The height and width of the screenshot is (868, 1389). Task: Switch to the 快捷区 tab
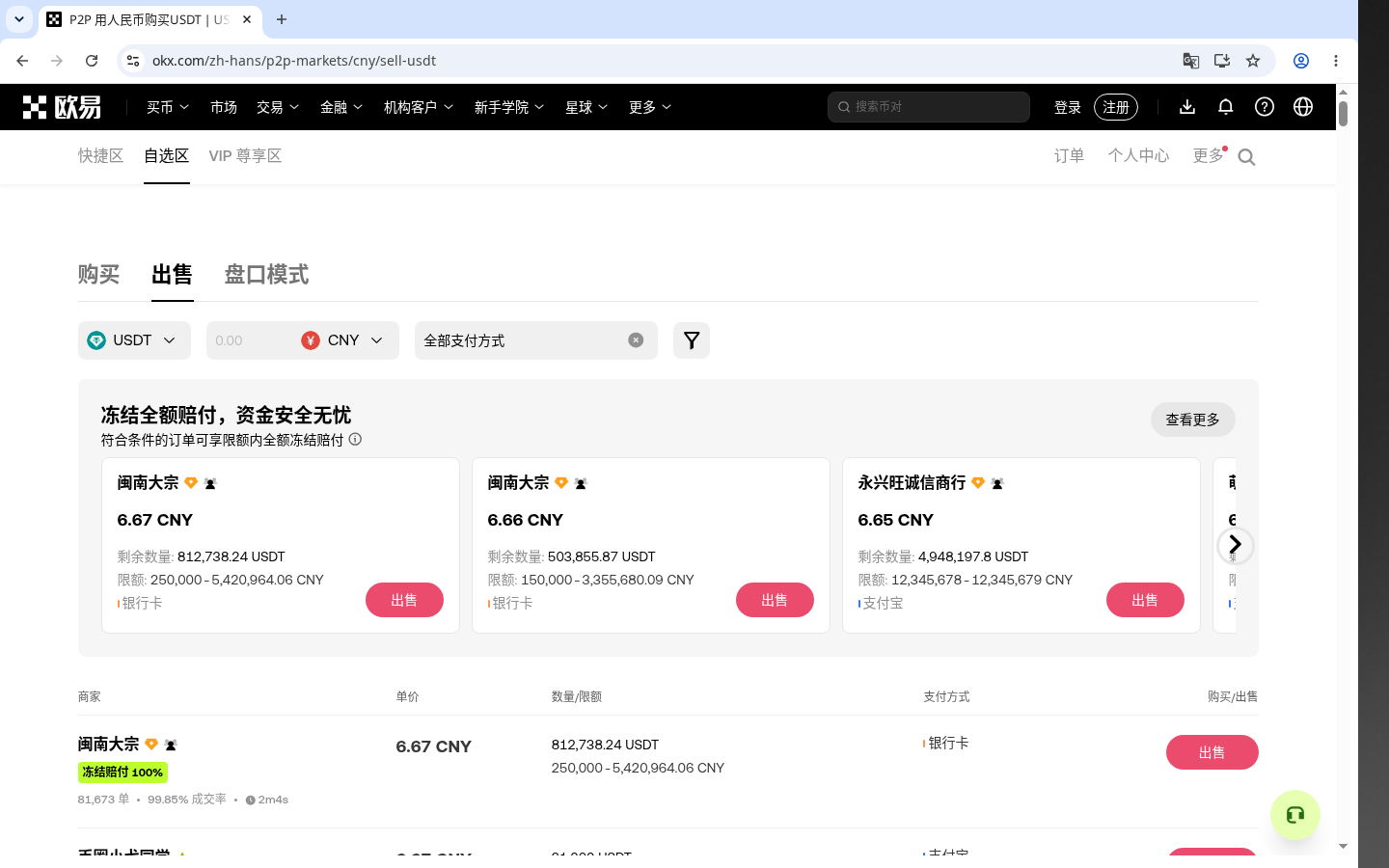pos(101,156)
